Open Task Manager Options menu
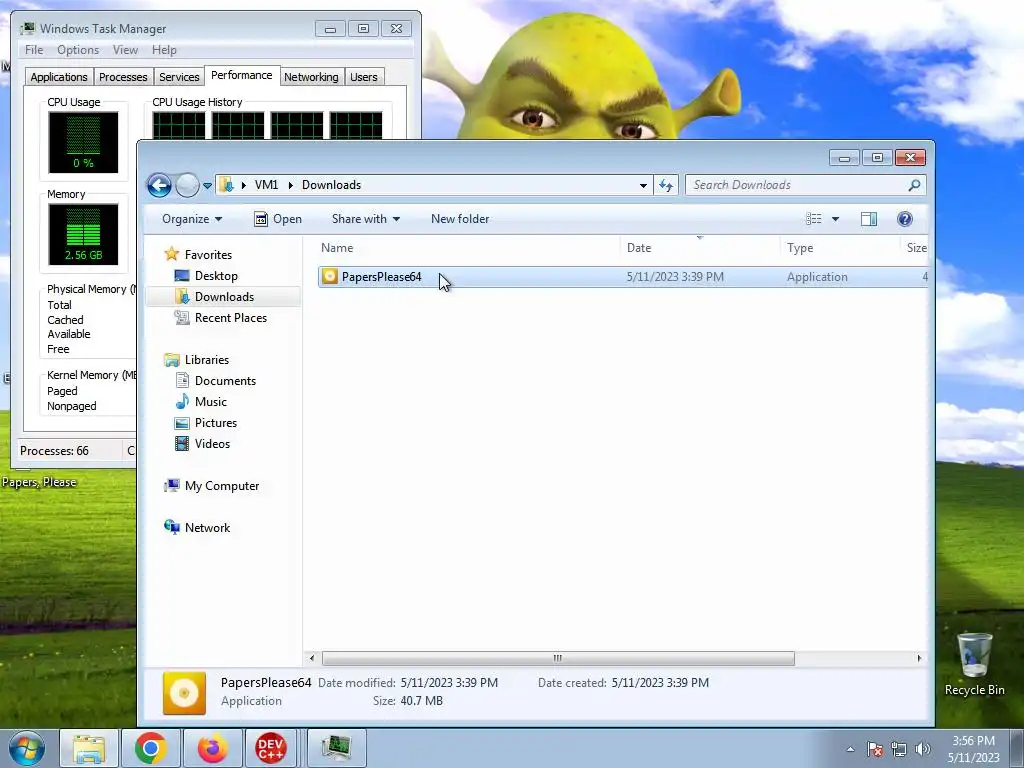The width and height of the screenshot is (1024, 768). coord(78,50)
